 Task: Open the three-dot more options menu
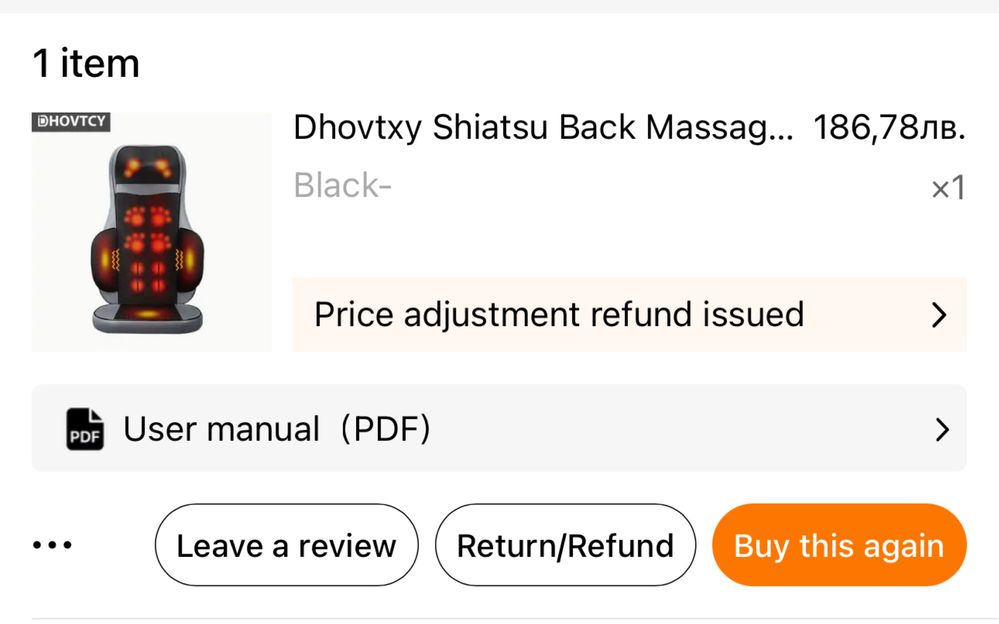[52, 545]
